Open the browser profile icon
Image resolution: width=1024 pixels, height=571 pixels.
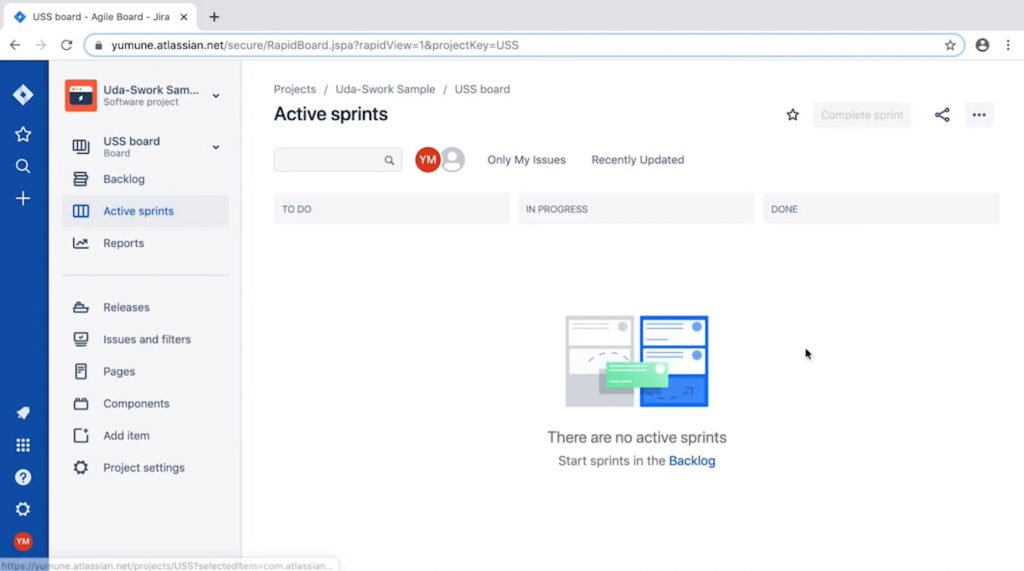(x=982, y=45)
